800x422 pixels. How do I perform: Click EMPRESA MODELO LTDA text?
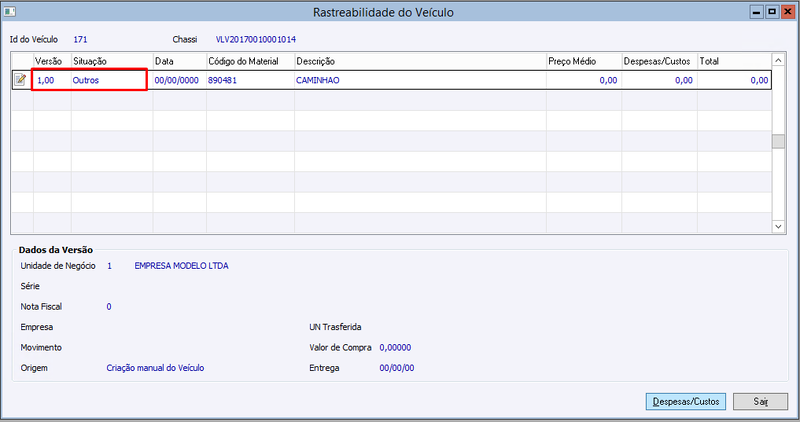181,266
